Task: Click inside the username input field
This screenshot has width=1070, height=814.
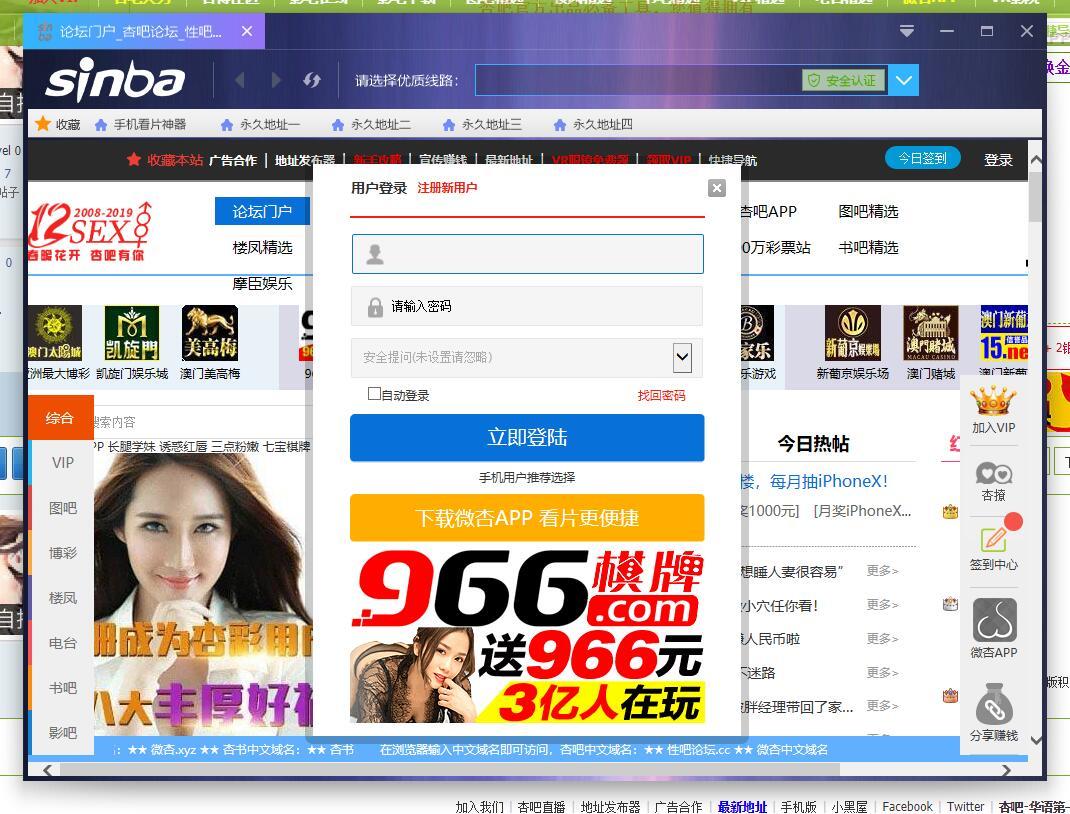Action: click(527, 254)
